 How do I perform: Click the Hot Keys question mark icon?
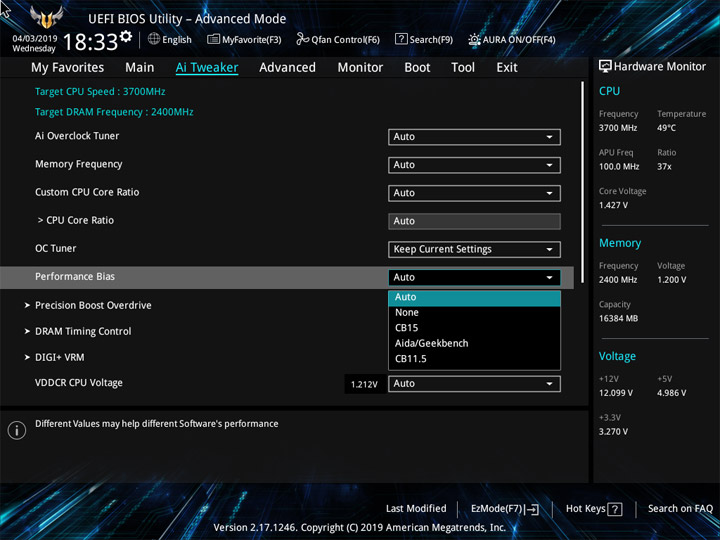pyautogui.click(x=614, y=509)
